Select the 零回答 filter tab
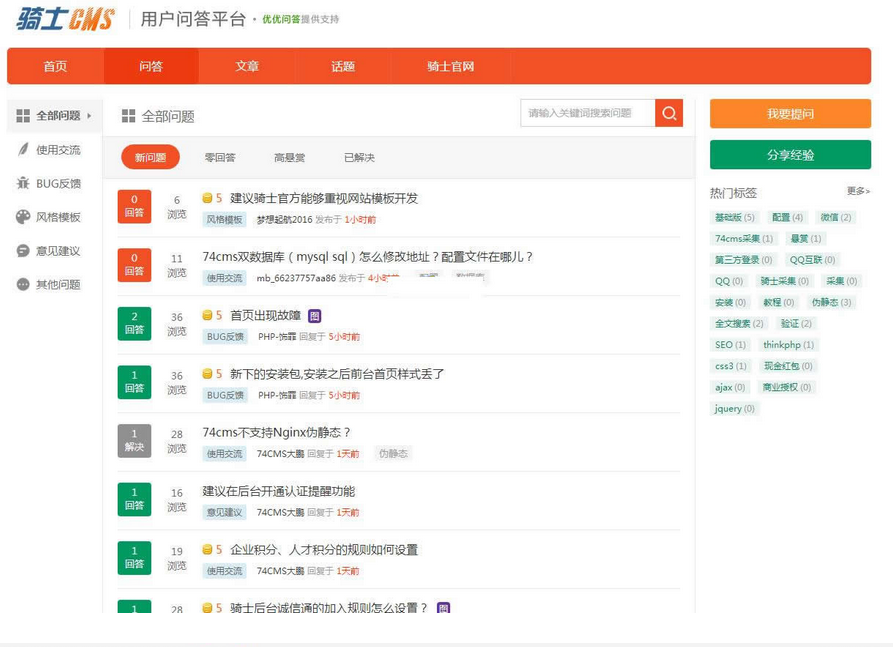The image size is (893, 647). 220,158
